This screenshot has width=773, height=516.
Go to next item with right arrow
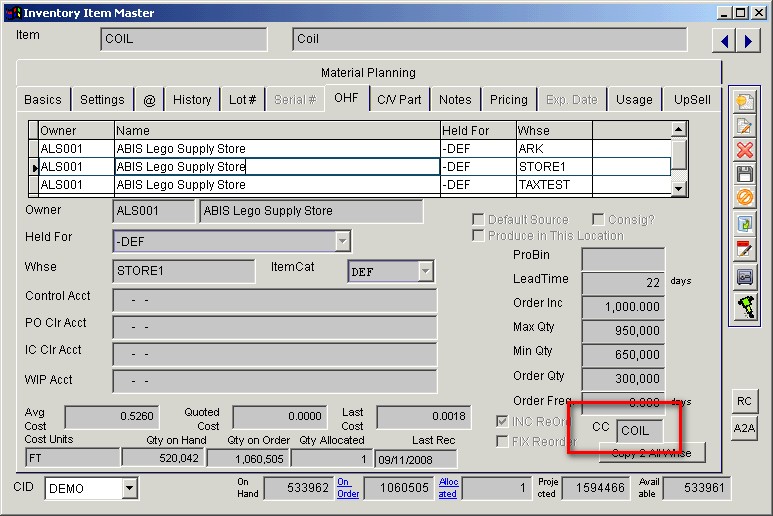coord(748,40)
